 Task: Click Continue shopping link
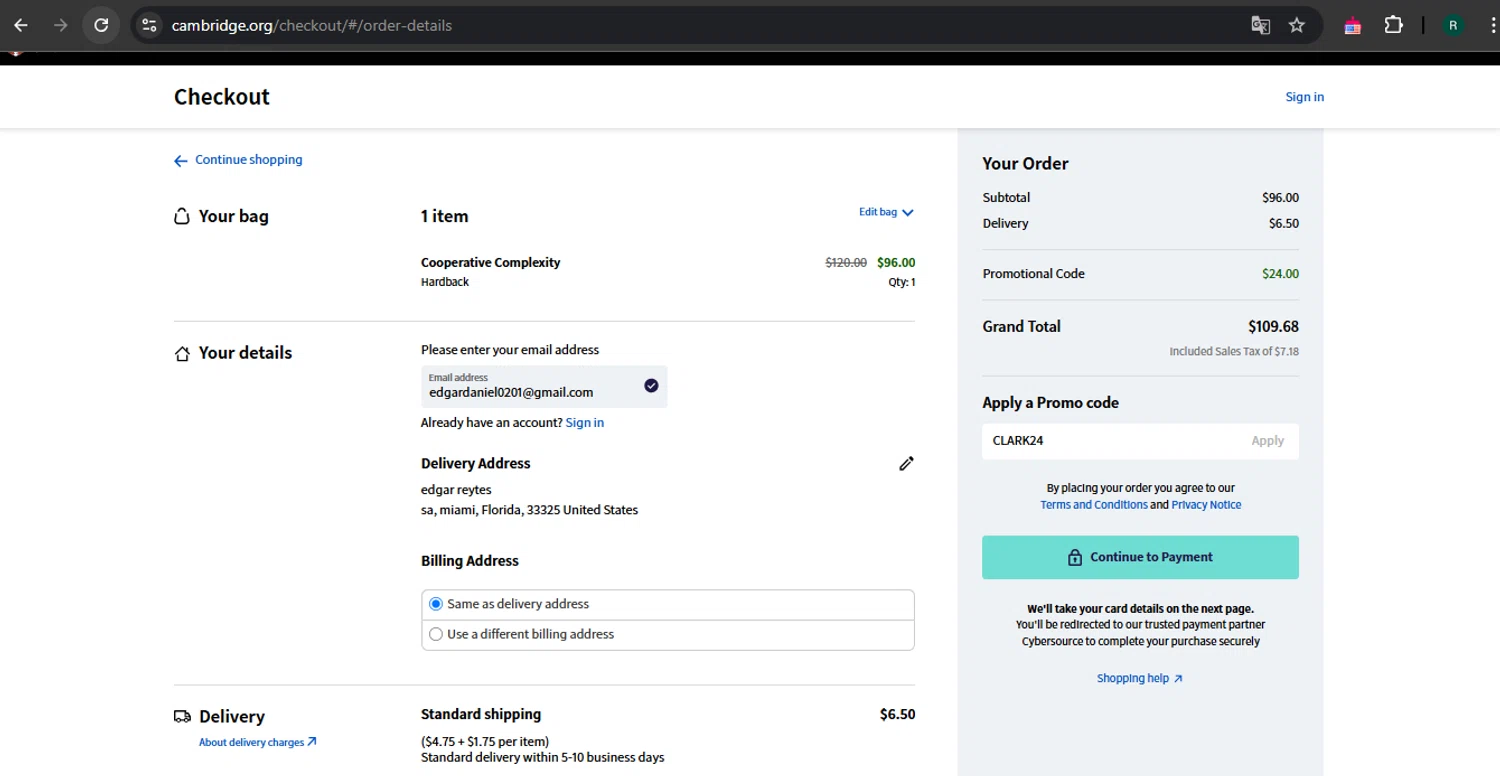pyautogui.click(x=248, y=160)
